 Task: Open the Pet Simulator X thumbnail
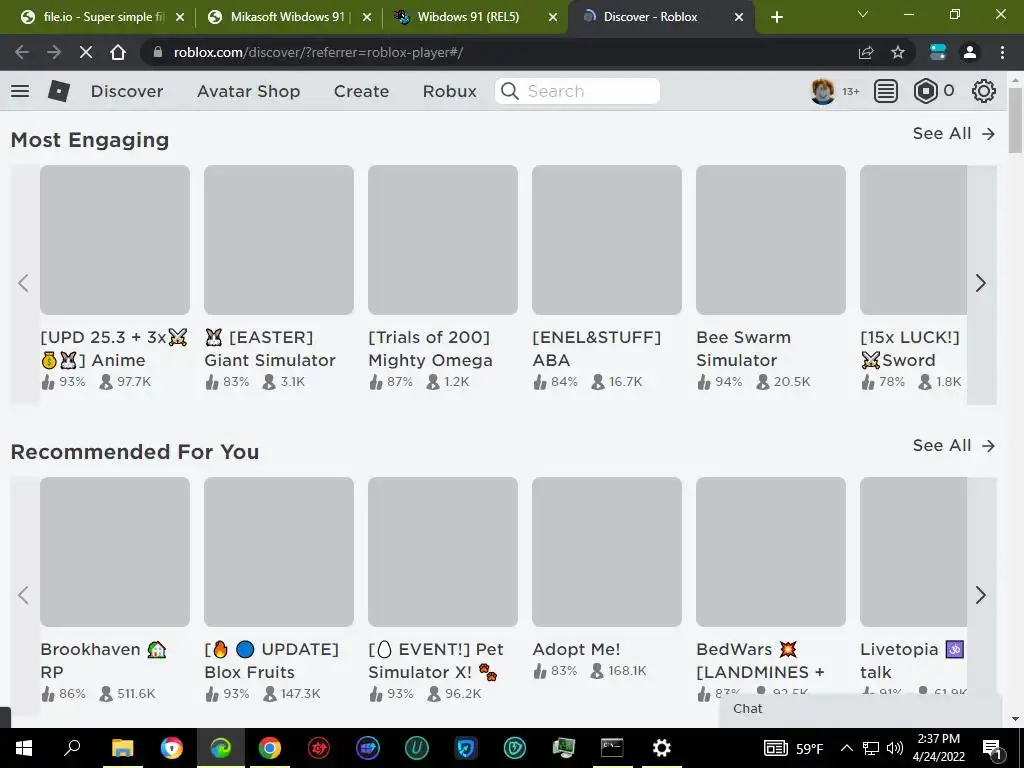tap(443, 552)
